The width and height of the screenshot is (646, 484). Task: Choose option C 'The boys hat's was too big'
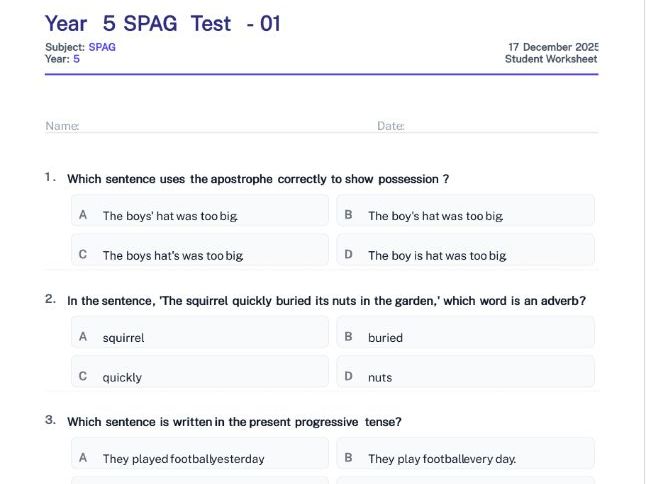(200, 255)
